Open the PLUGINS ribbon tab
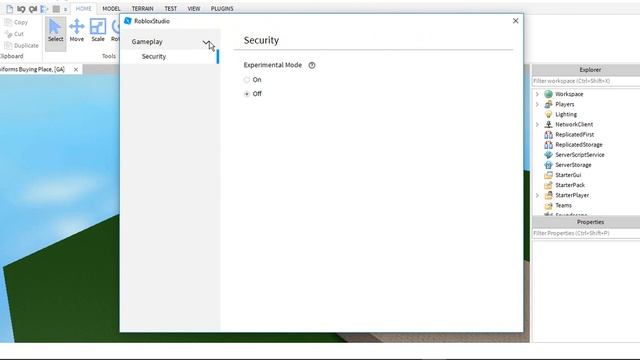 pos(222,9)
